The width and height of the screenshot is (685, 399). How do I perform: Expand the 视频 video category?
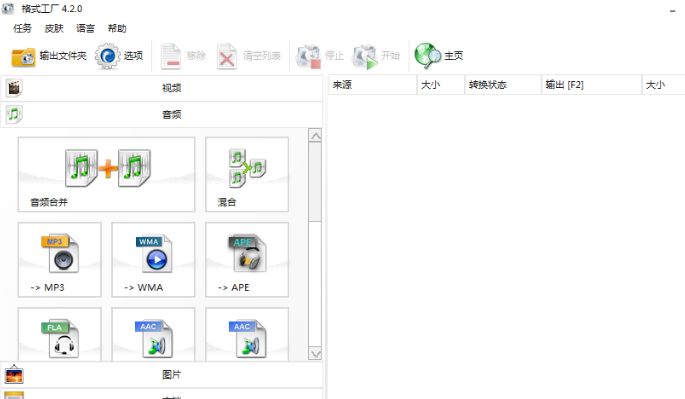click(x=162, y=88)
